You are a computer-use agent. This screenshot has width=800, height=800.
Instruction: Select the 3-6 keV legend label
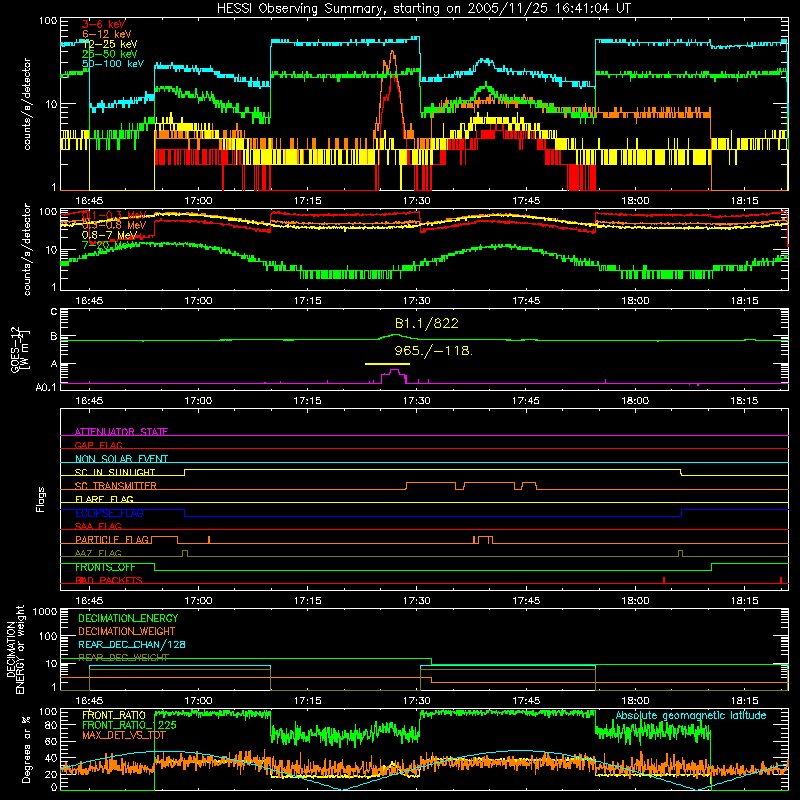(104, 24)
